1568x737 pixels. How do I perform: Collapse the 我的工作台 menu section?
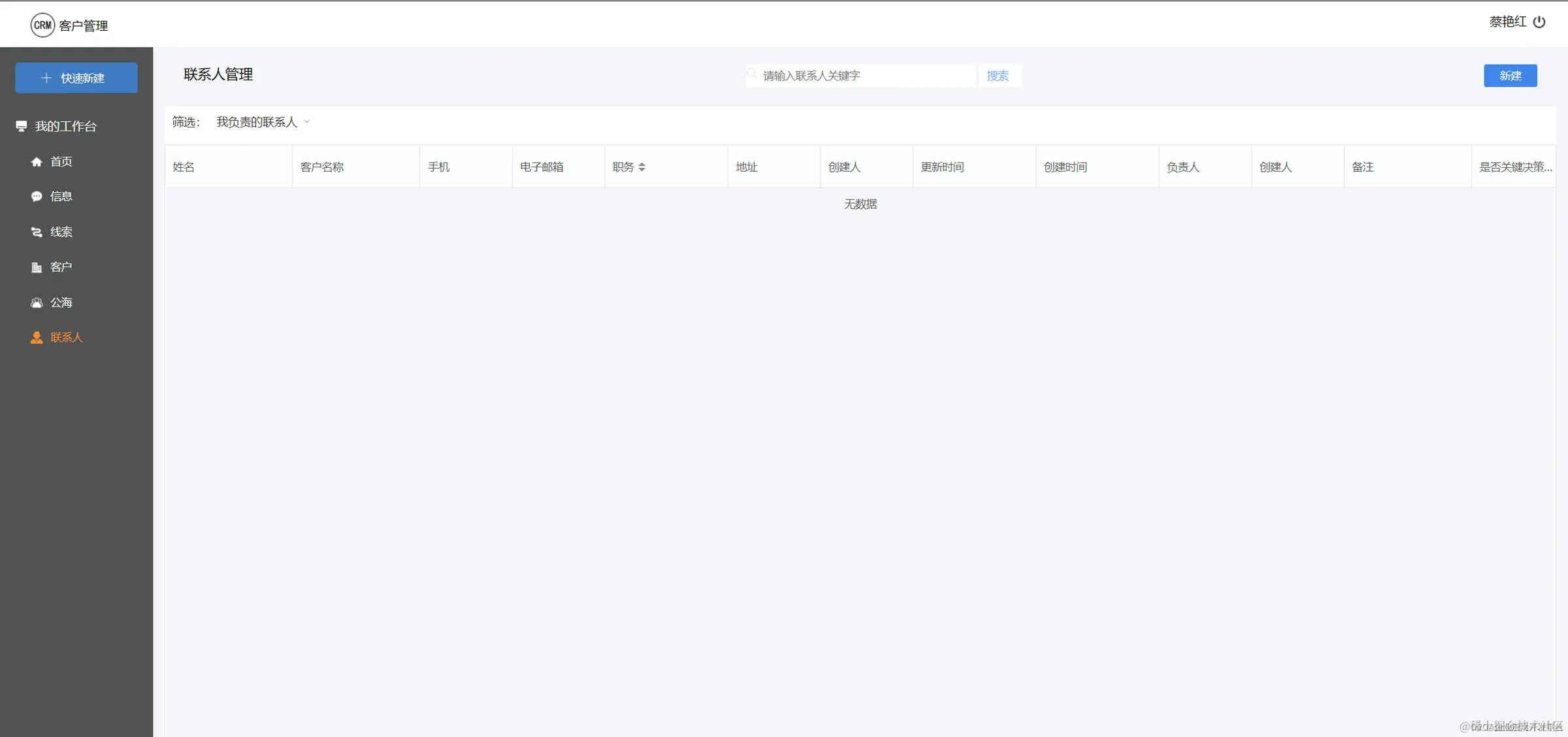[65, 126]
